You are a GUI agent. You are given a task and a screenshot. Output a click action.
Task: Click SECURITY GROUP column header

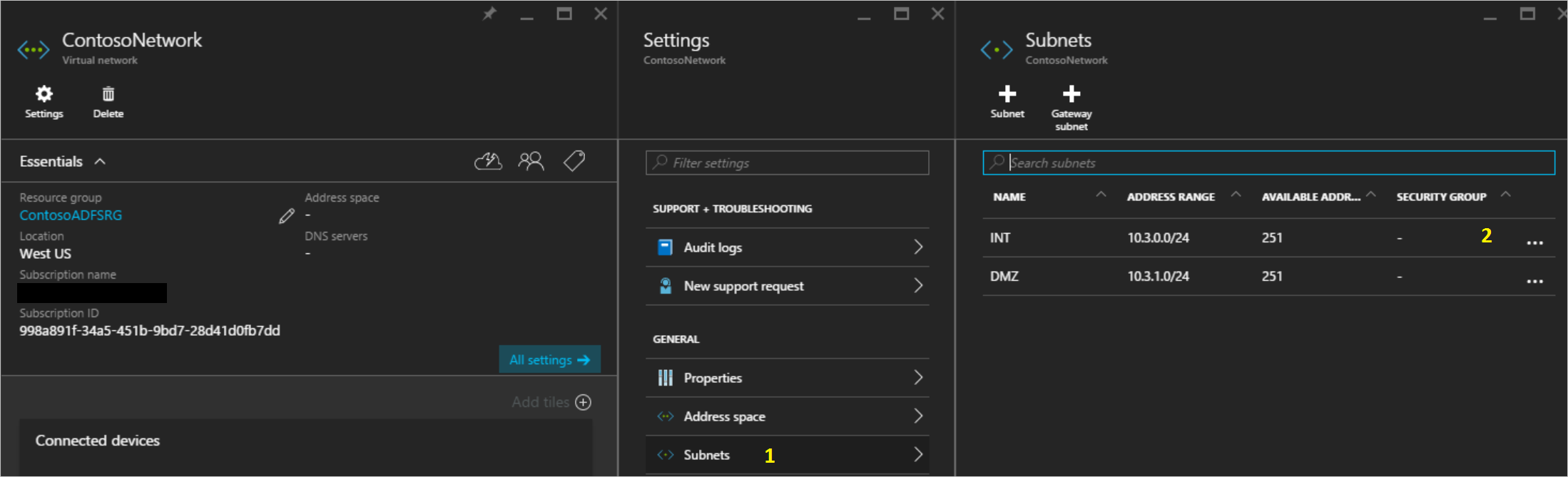tap(1441, 197)
